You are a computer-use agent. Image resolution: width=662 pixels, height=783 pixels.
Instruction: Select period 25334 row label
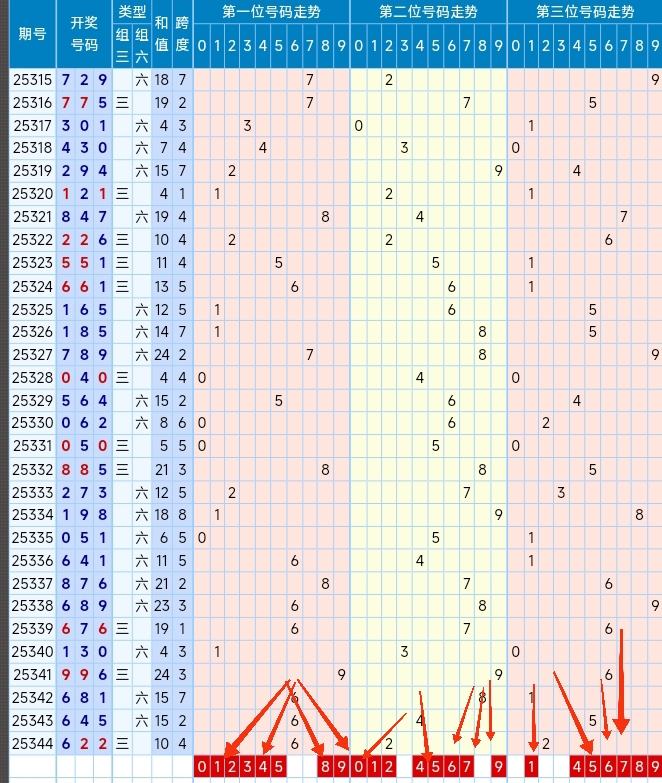tap(32, 514)
